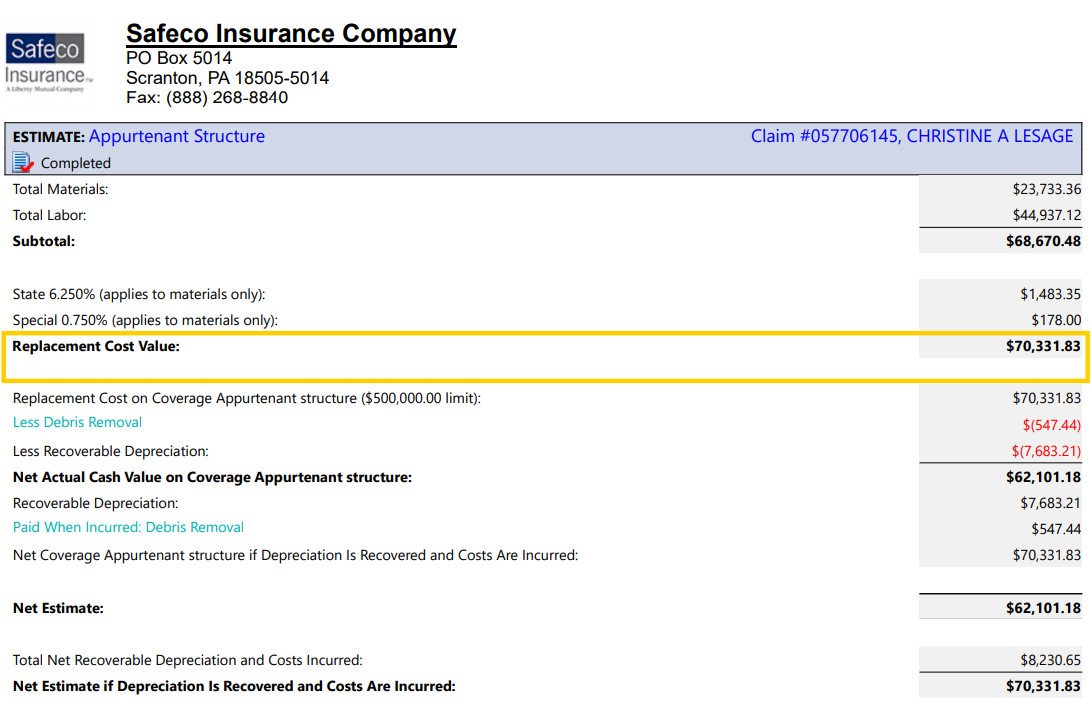Click the Less Debris Removal link
This screenshot has width=1091, height=718.
(77, 422)
